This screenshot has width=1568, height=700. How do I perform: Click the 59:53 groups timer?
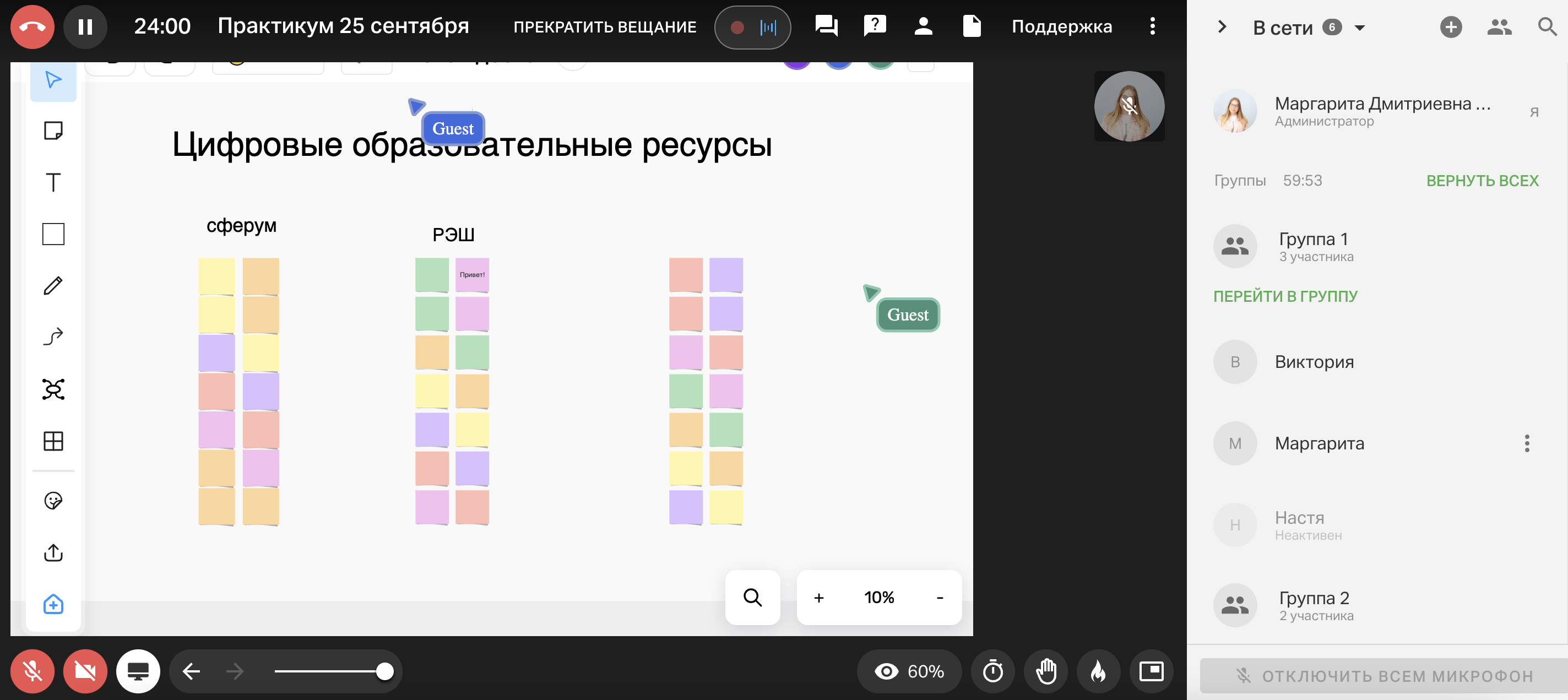point(1302,181)
